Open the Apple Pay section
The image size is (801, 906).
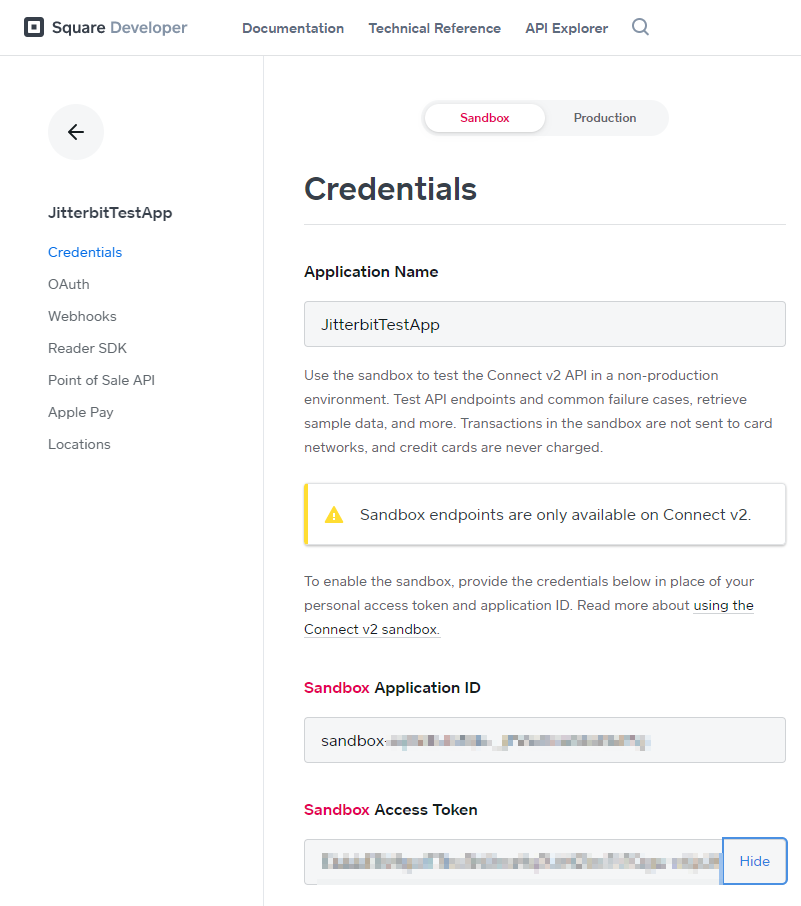click(x=81, y=412)
